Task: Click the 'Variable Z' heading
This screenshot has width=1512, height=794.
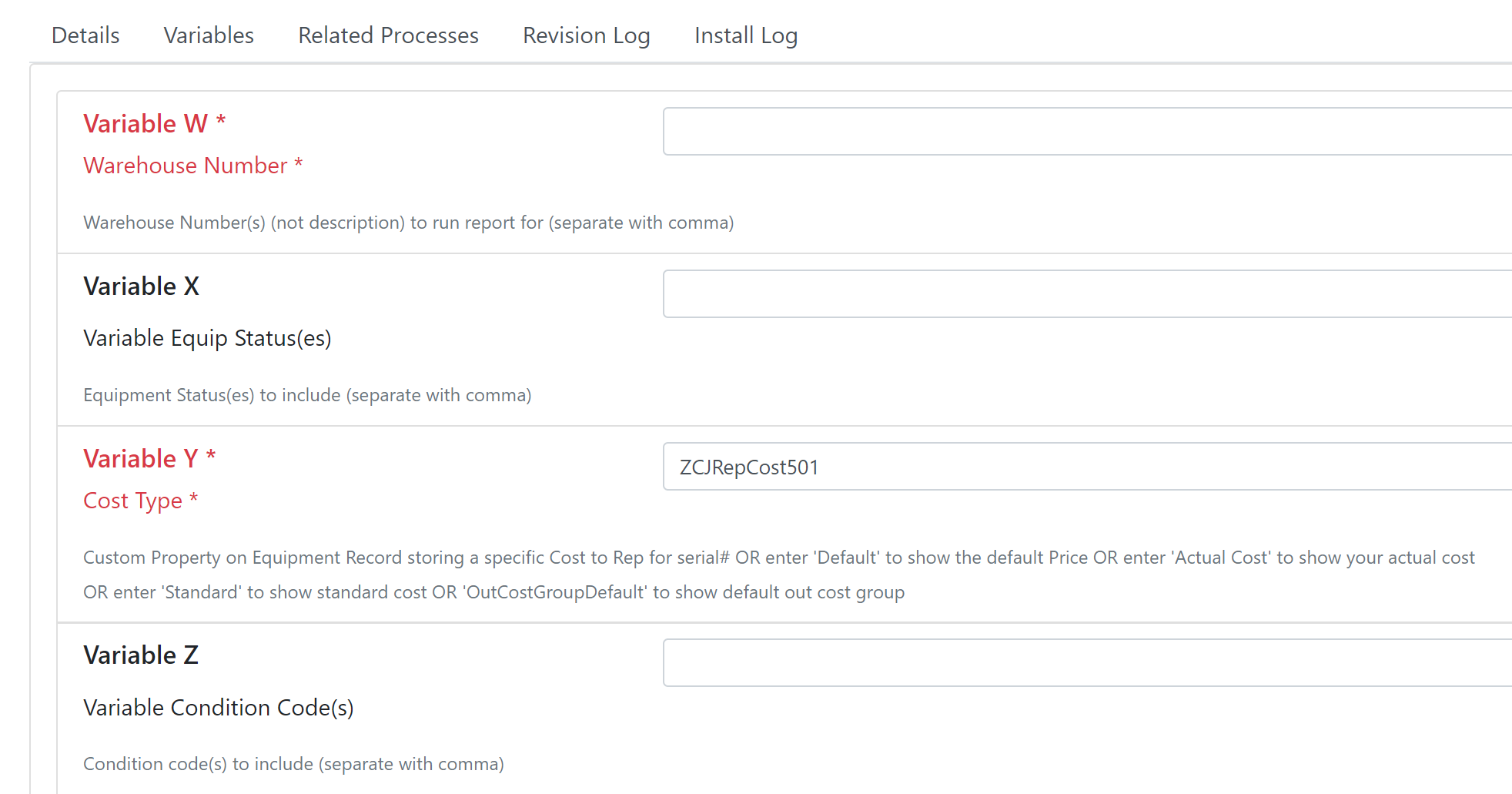Action: coord(141,655)
